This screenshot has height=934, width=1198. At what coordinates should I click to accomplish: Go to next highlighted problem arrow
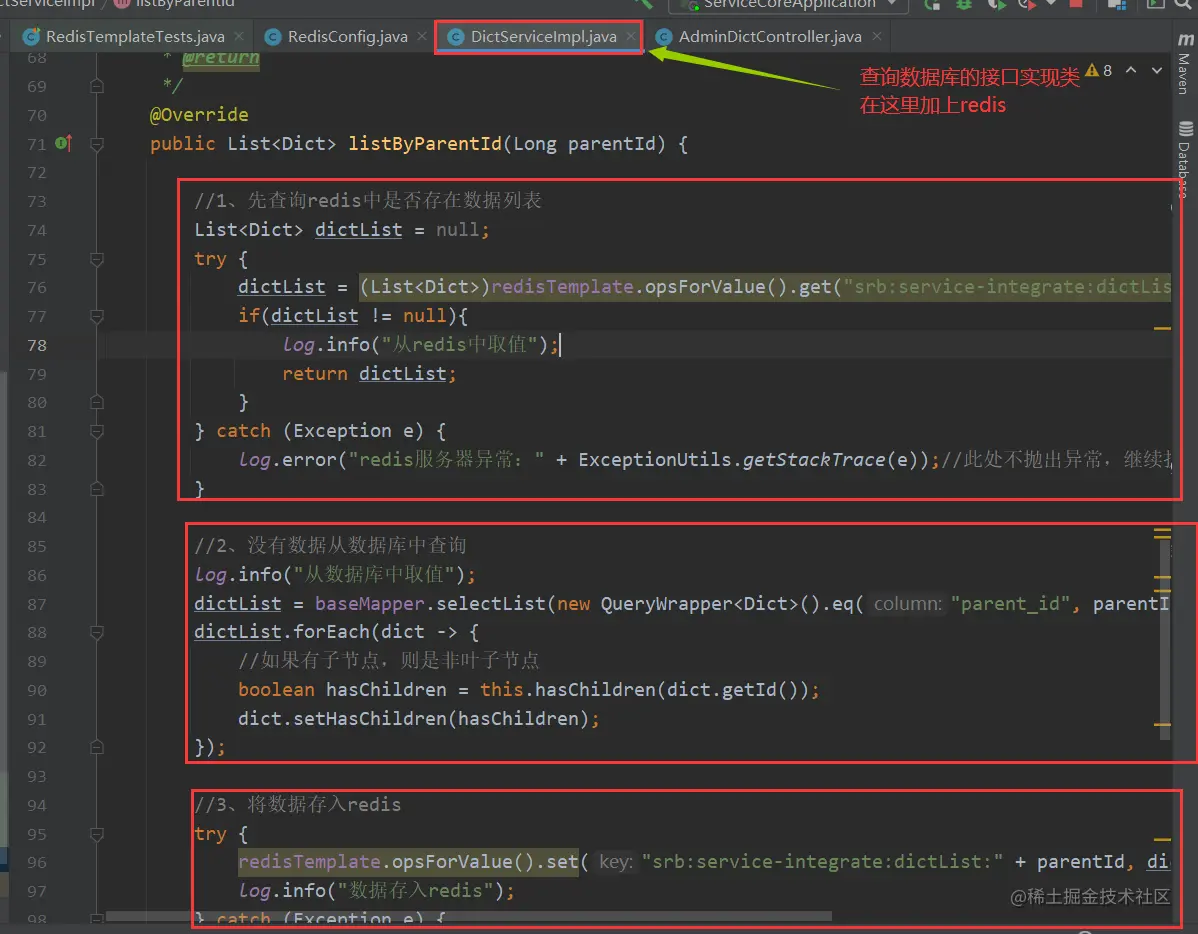pos(1157,70)
